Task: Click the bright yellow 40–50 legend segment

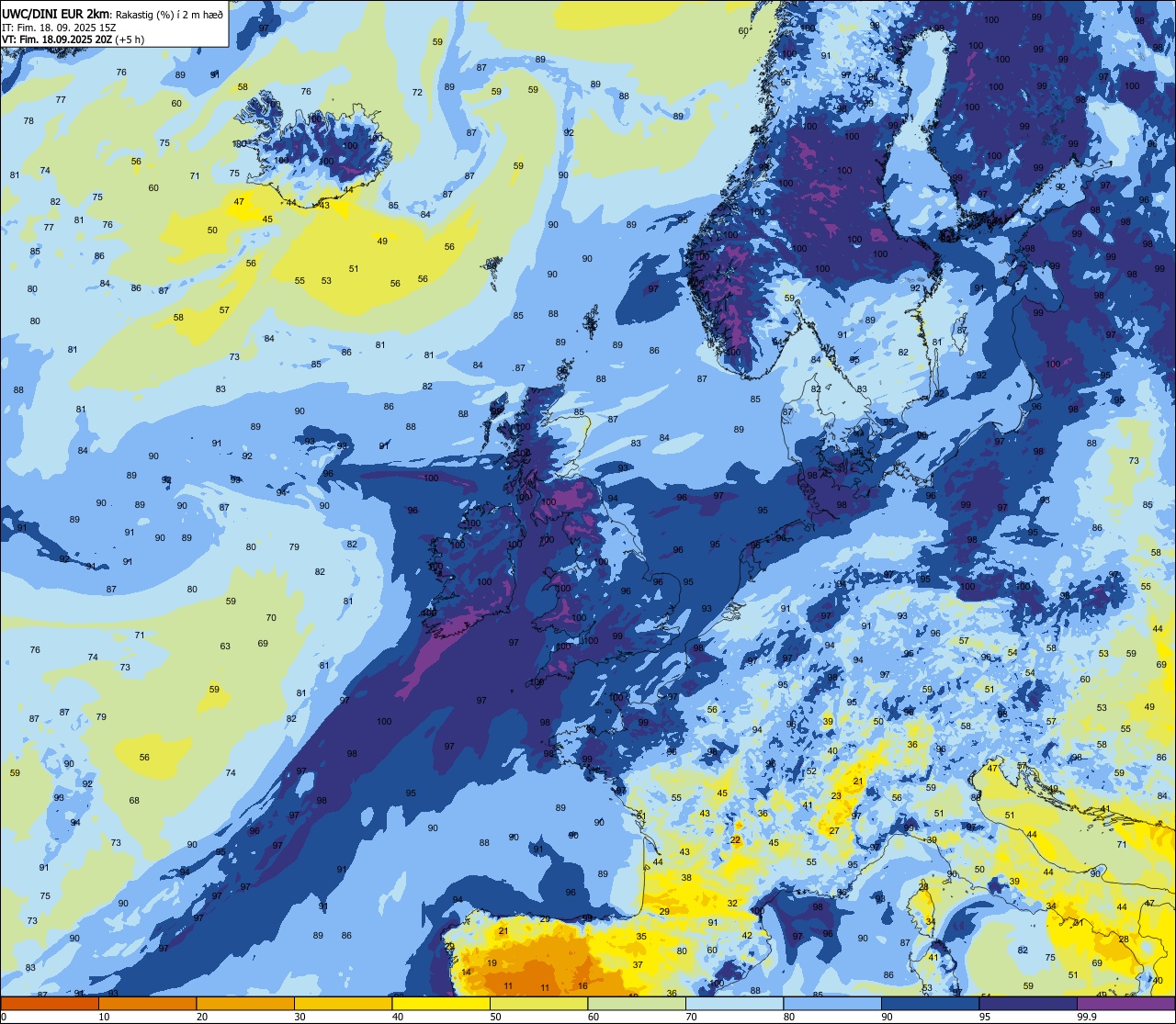Action: click(x=441, y=1003)
